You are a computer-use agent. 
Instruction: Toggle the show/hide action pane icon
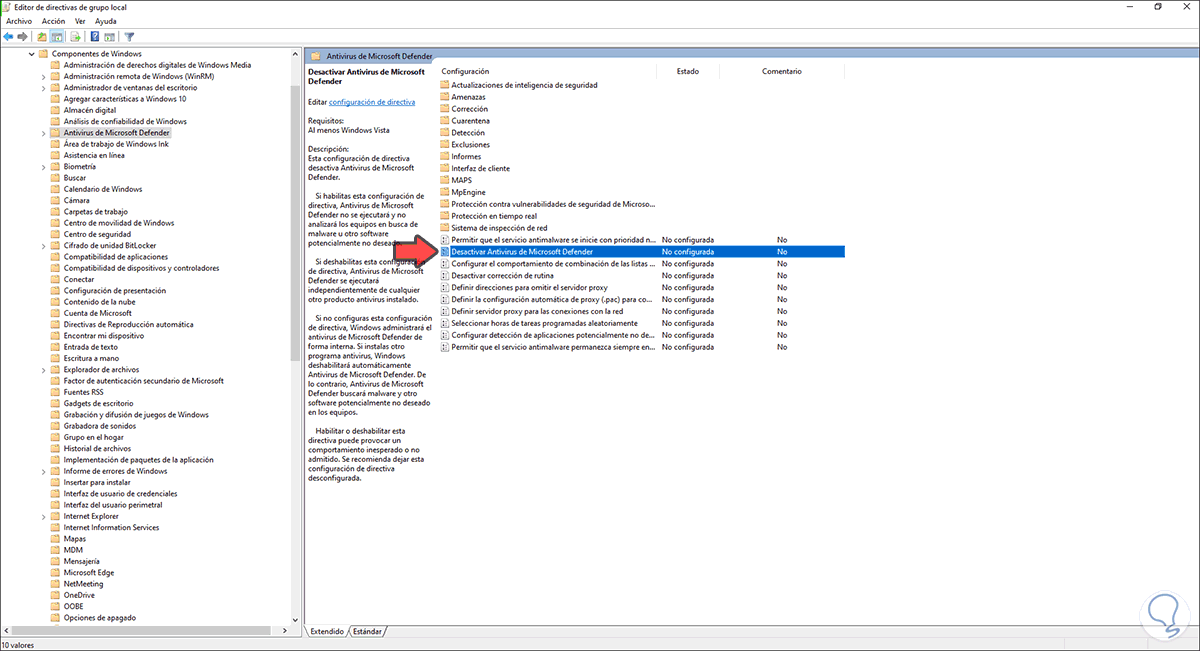coord(109,37)
